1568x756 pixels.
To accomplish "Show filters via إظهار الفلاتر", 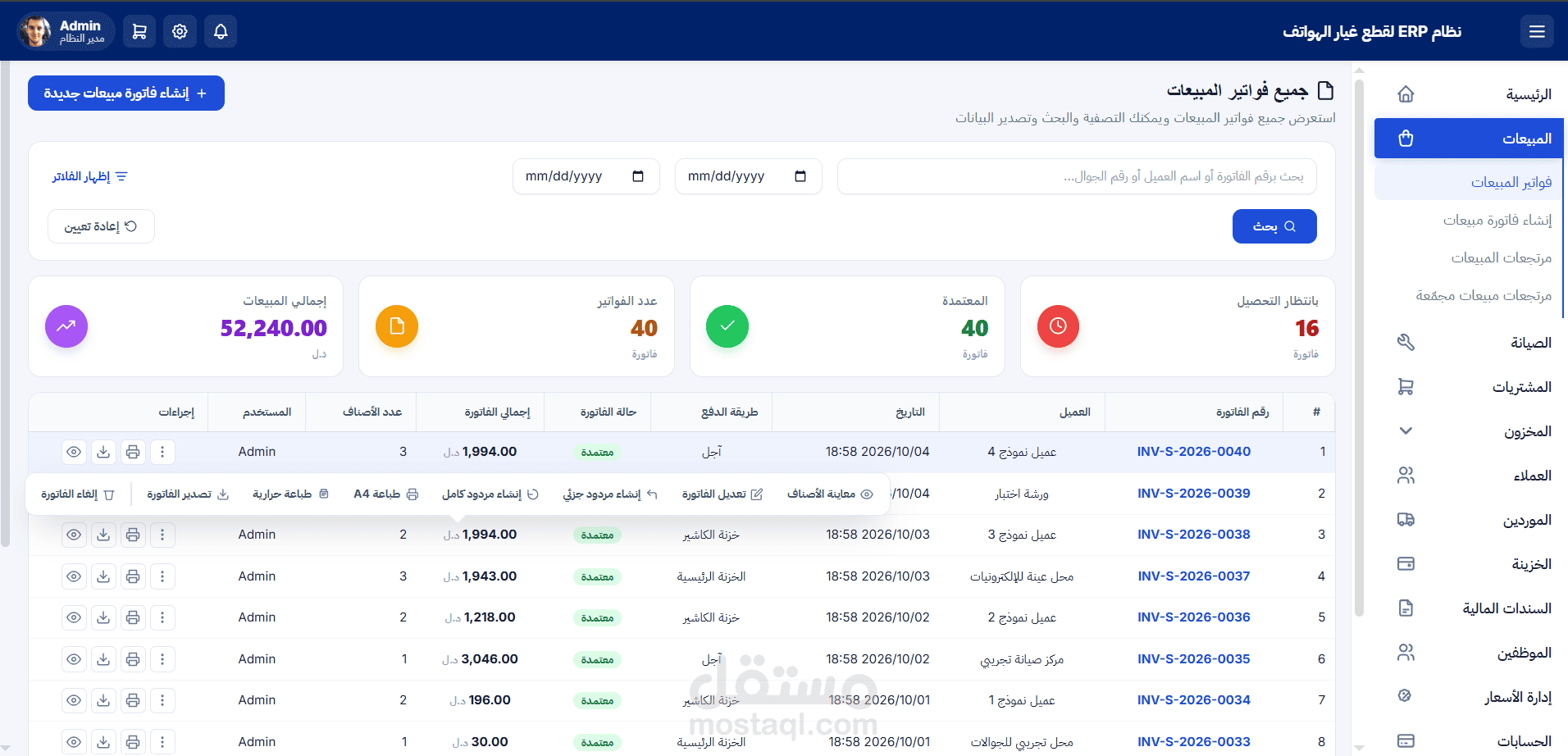I will (x=90, y=176).
